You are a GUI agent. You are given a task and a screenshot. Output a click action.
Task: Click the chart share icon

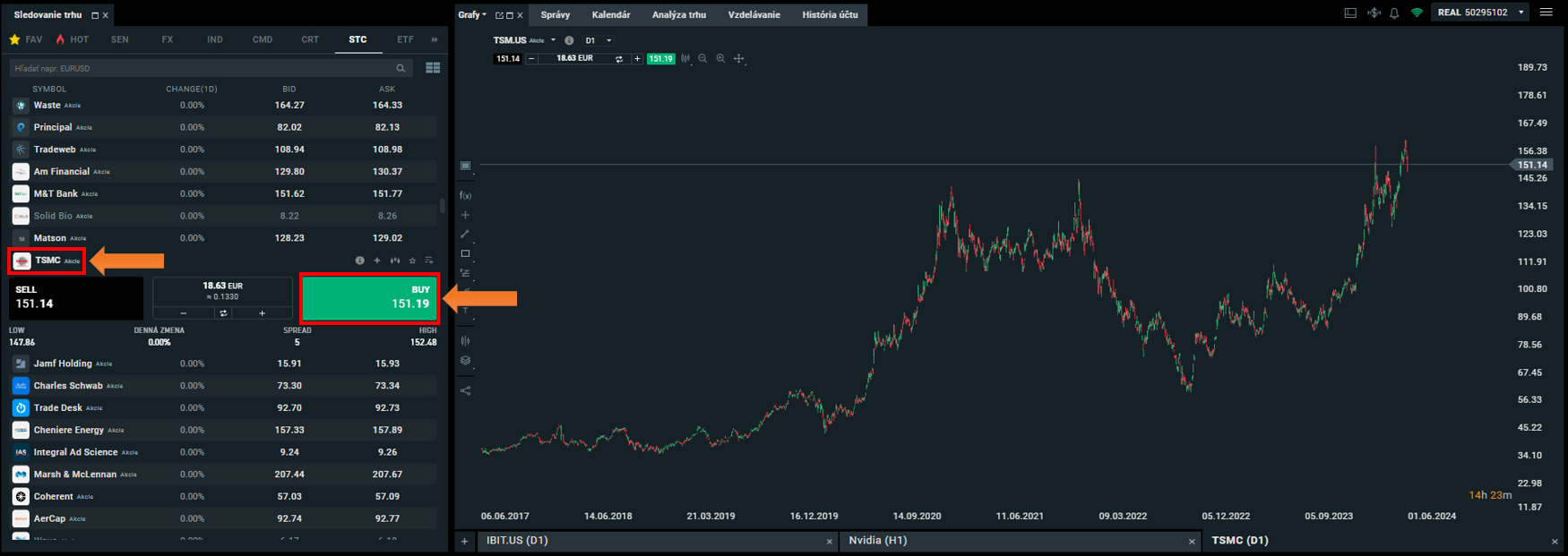pos(465,390)
